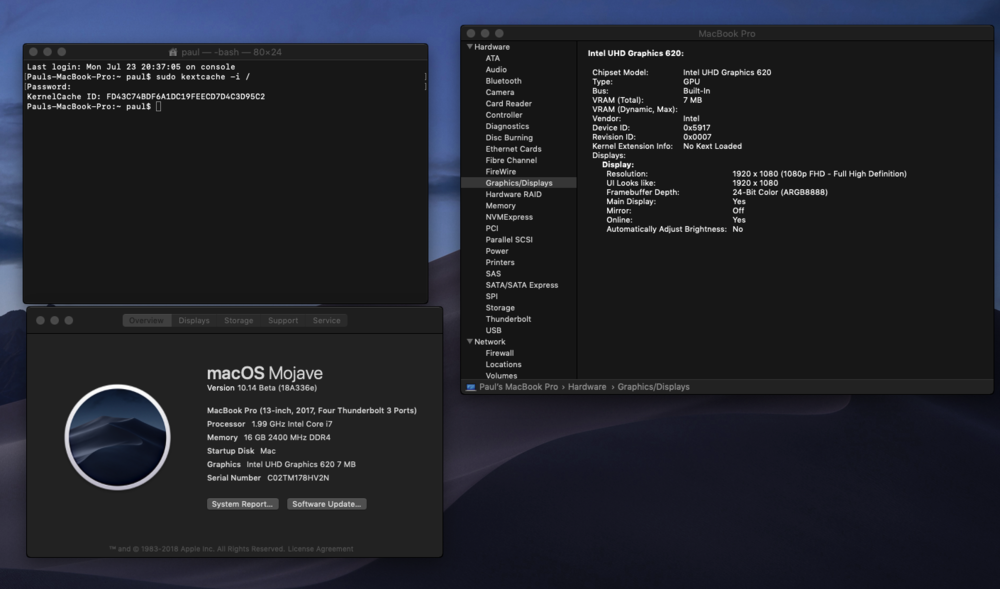Select Locations under Network
The image size is (1000, 589).
click(503, 365)
